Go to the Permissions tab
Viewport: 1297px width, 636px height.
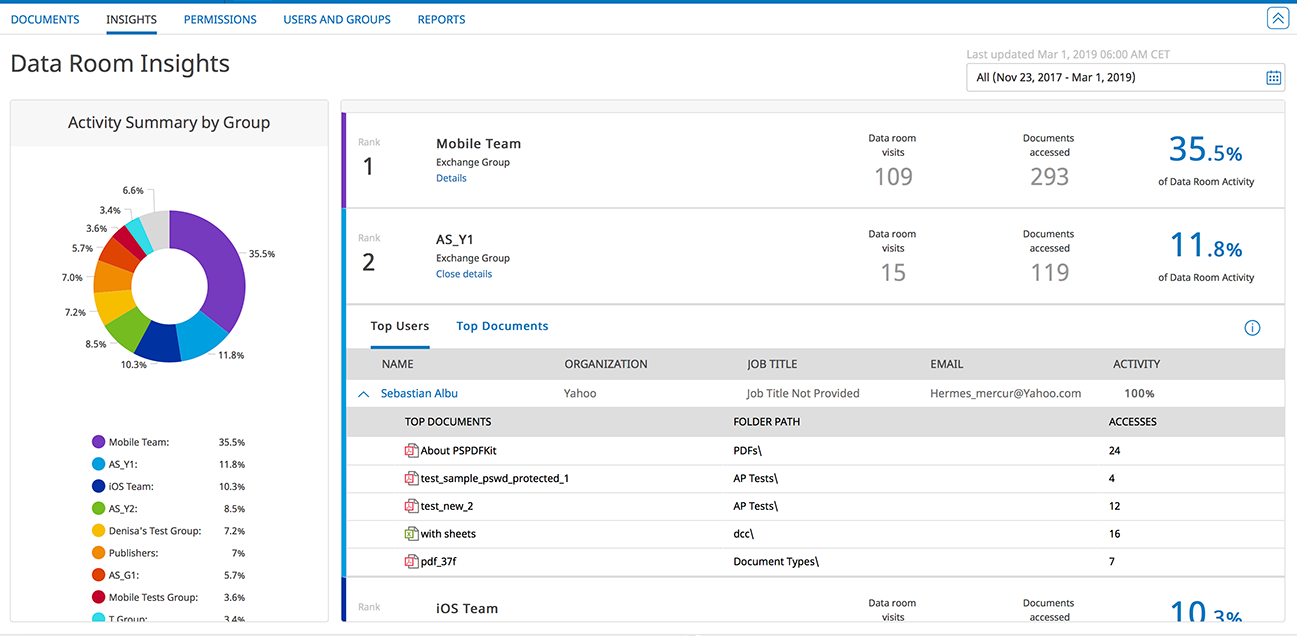point(219,18)
